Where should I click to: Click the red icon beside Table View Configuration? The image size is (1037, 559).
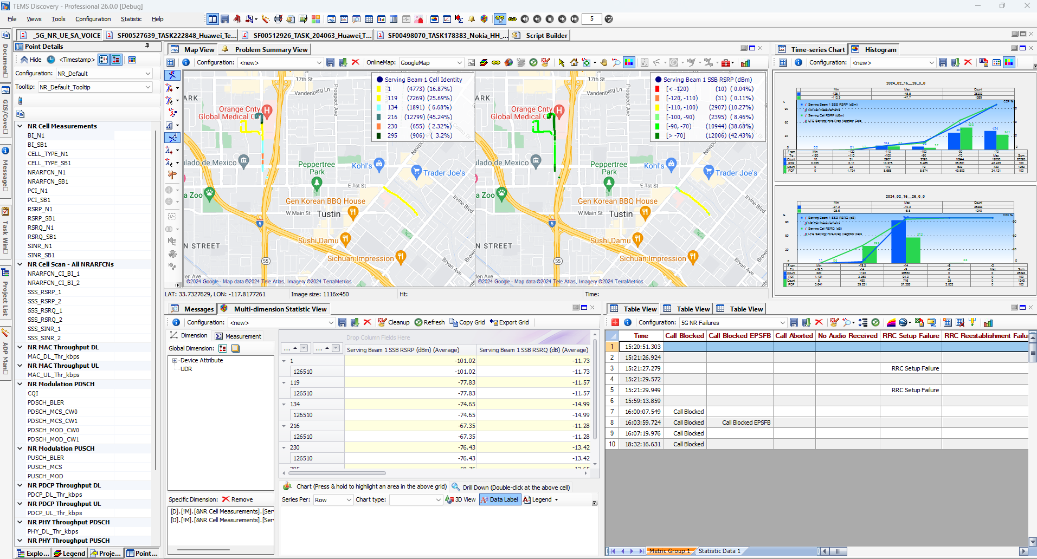coord(615,322)
